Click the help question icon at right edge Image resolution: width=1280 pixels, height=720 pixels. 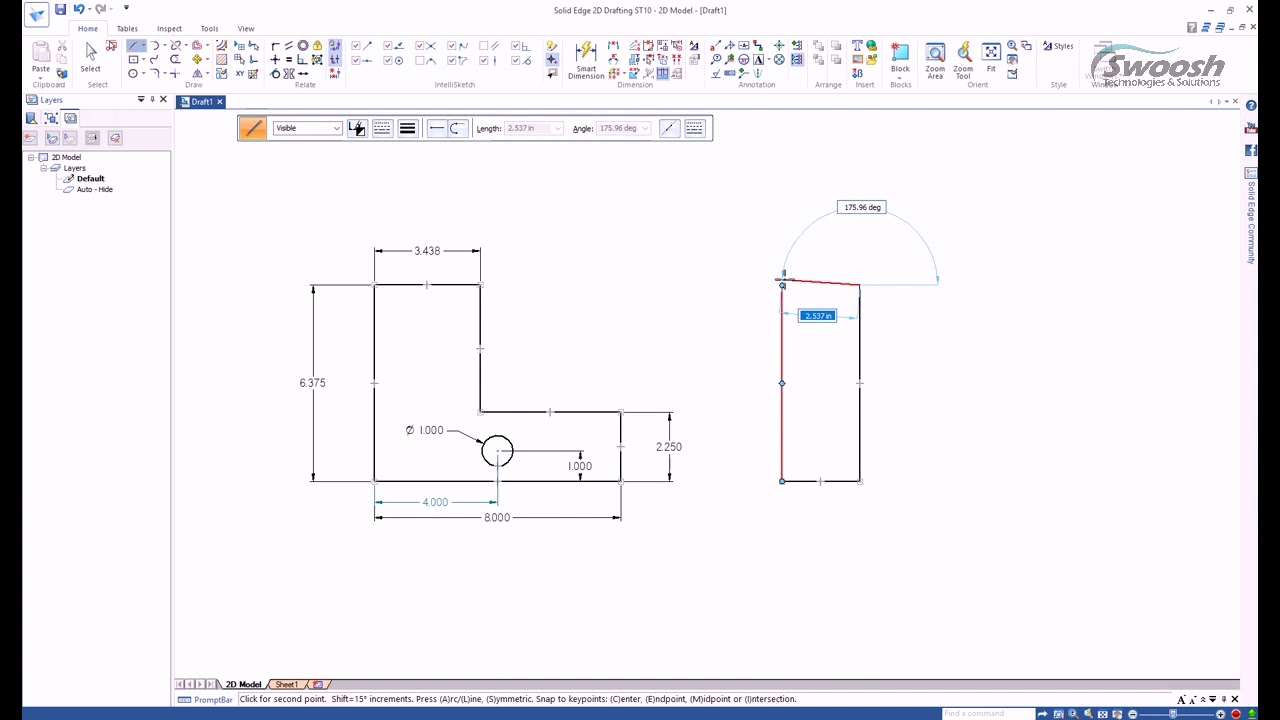coord(1251,106)
